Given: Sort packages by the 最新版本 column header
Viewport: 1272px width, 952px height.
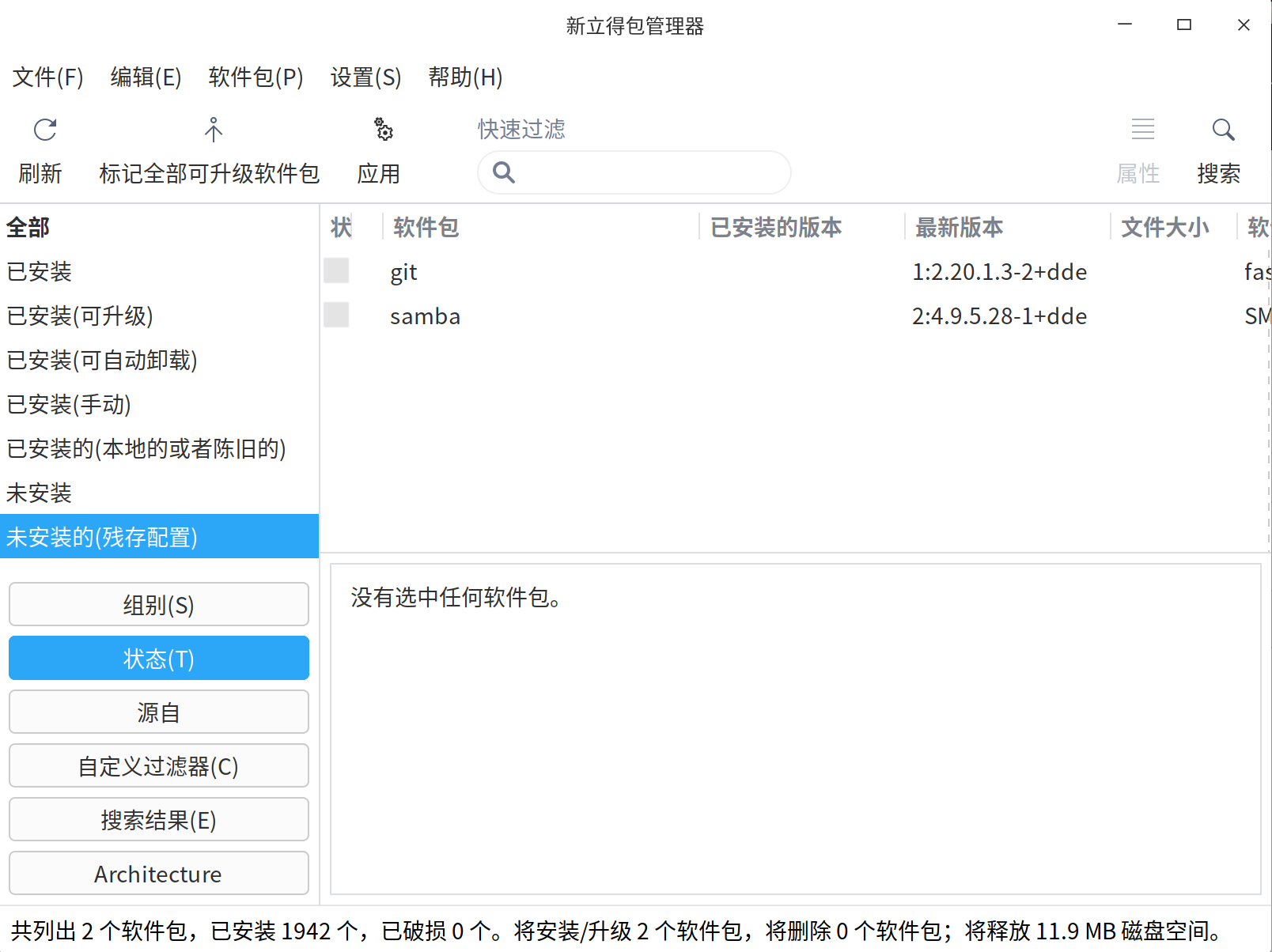Looking at the screenshot, I should [x=958, y=227].
